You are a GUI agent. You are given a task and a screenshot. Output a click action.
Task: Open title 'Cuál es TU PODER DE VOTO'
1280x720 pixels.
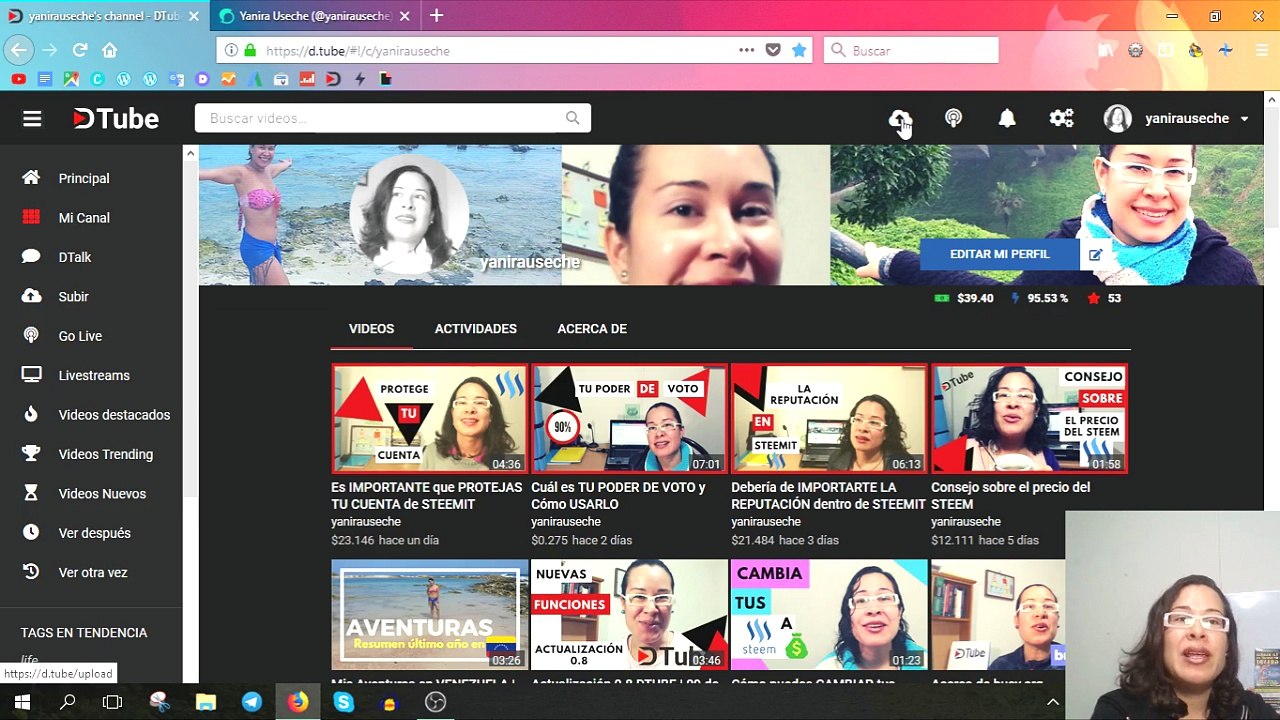pos(619,496)
